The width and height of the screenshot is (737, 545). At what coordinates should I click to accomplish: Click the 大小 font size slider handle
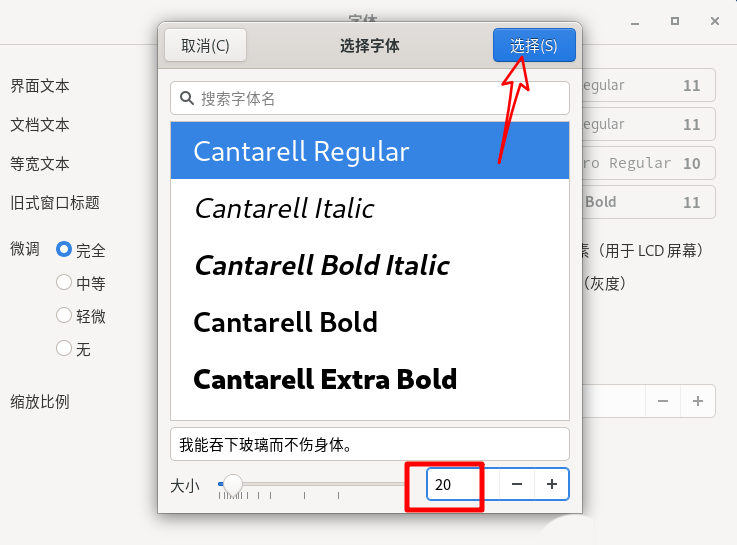[233, 484]
